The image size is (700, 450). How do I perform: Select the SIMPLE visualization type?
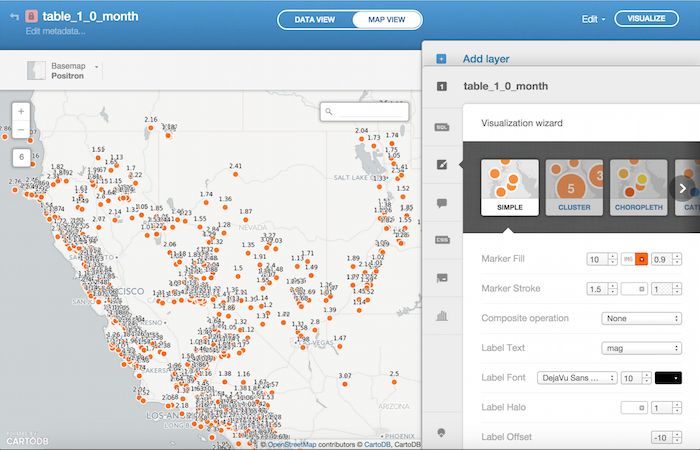pyautogui.click(x=509, y=188)
